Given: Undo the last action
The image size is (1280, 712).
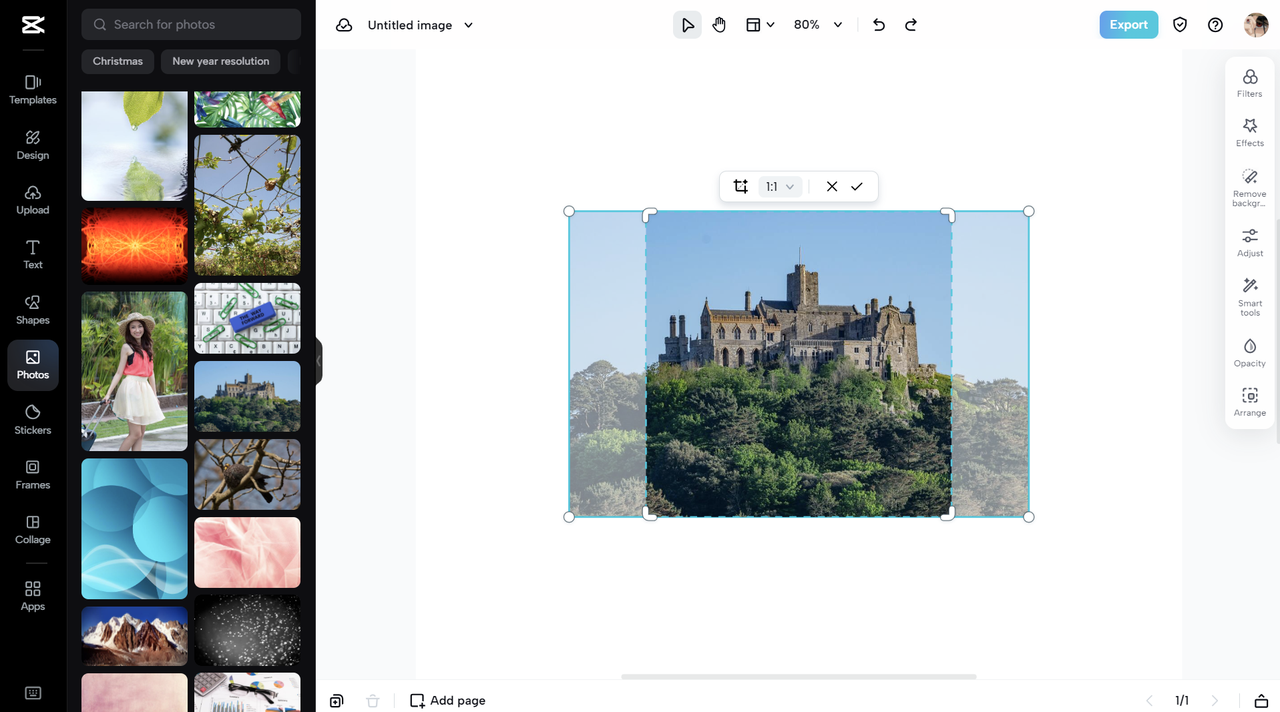Looking at the screenshot, I should tap(879, 25).
